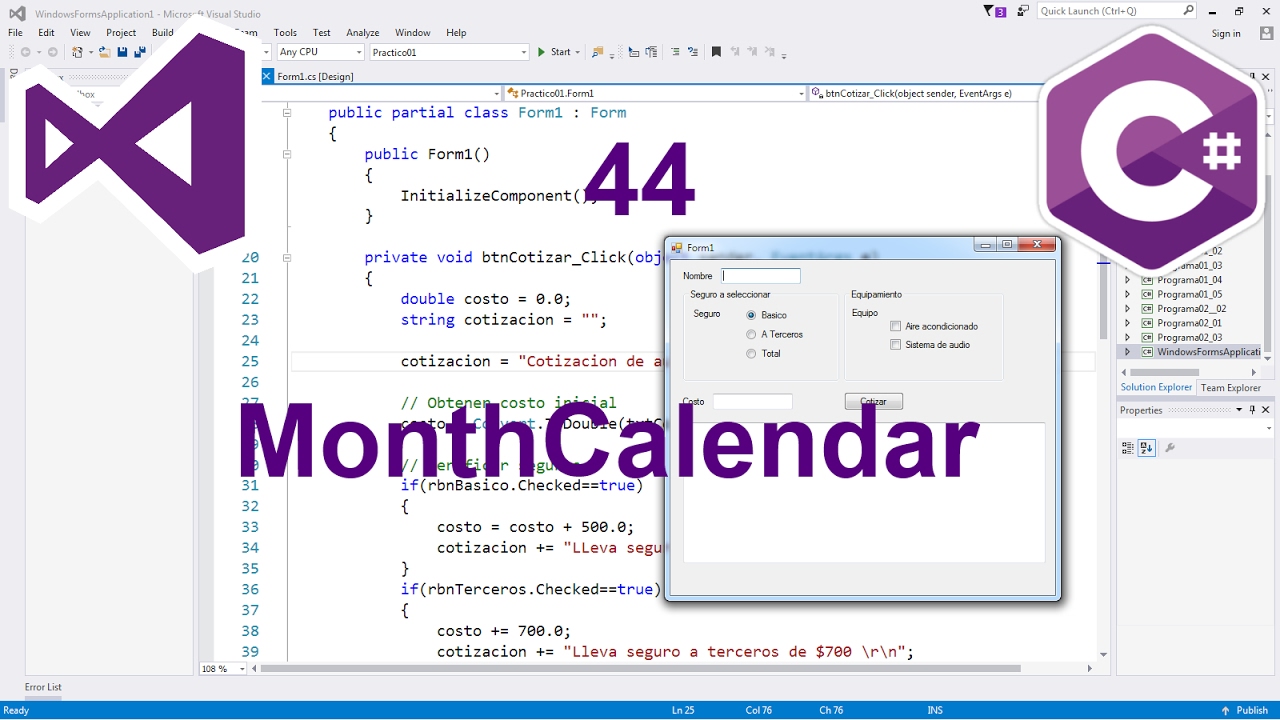Image resolution: width=1280 pixels, height=720 pixels.
Task: Click the decrease indent toolbar icon
Action: tap(633, 52)
